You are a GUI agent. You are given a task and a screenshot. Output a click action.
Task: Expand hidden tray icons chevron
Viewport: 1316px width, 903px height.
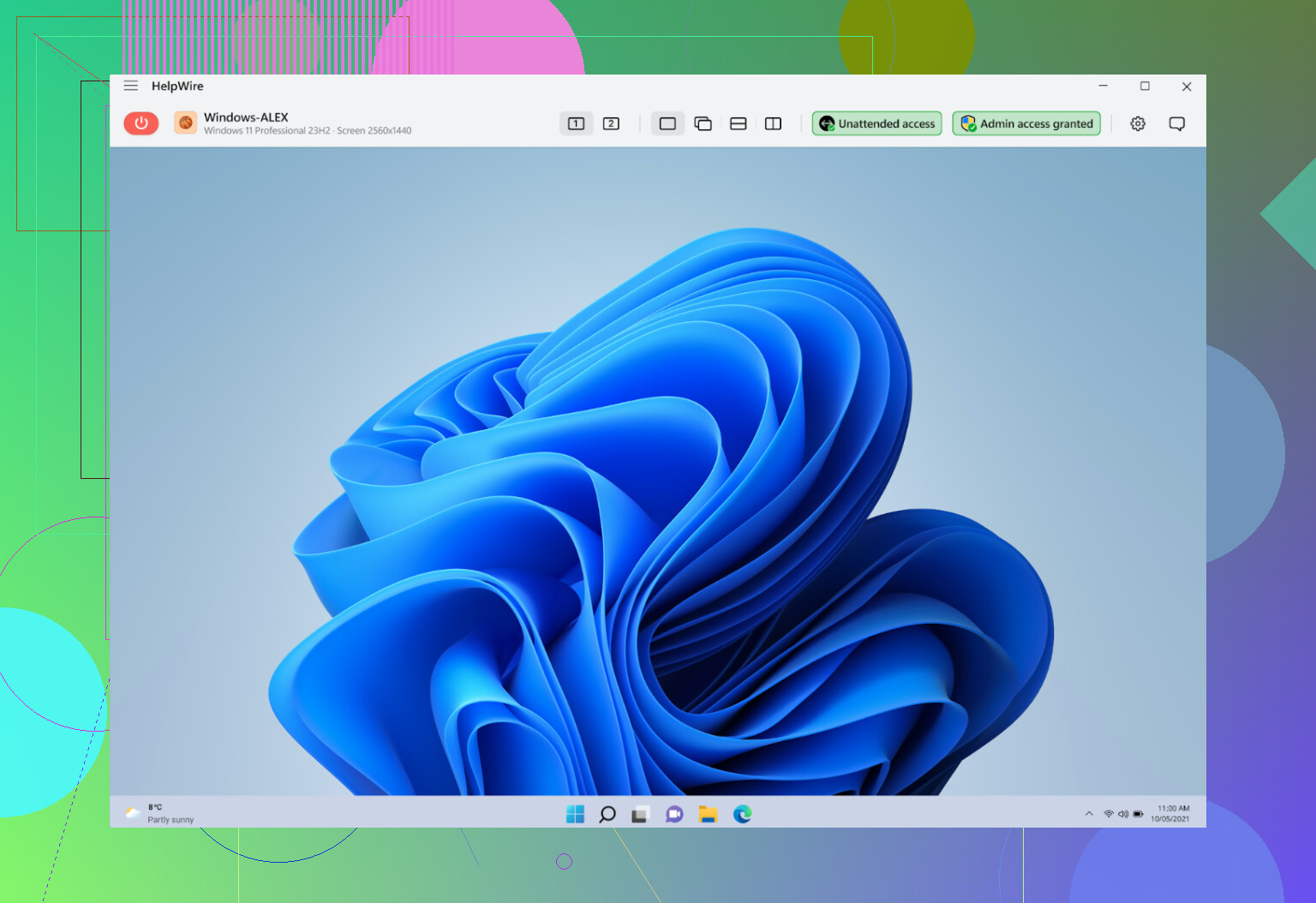[1089, 814]
